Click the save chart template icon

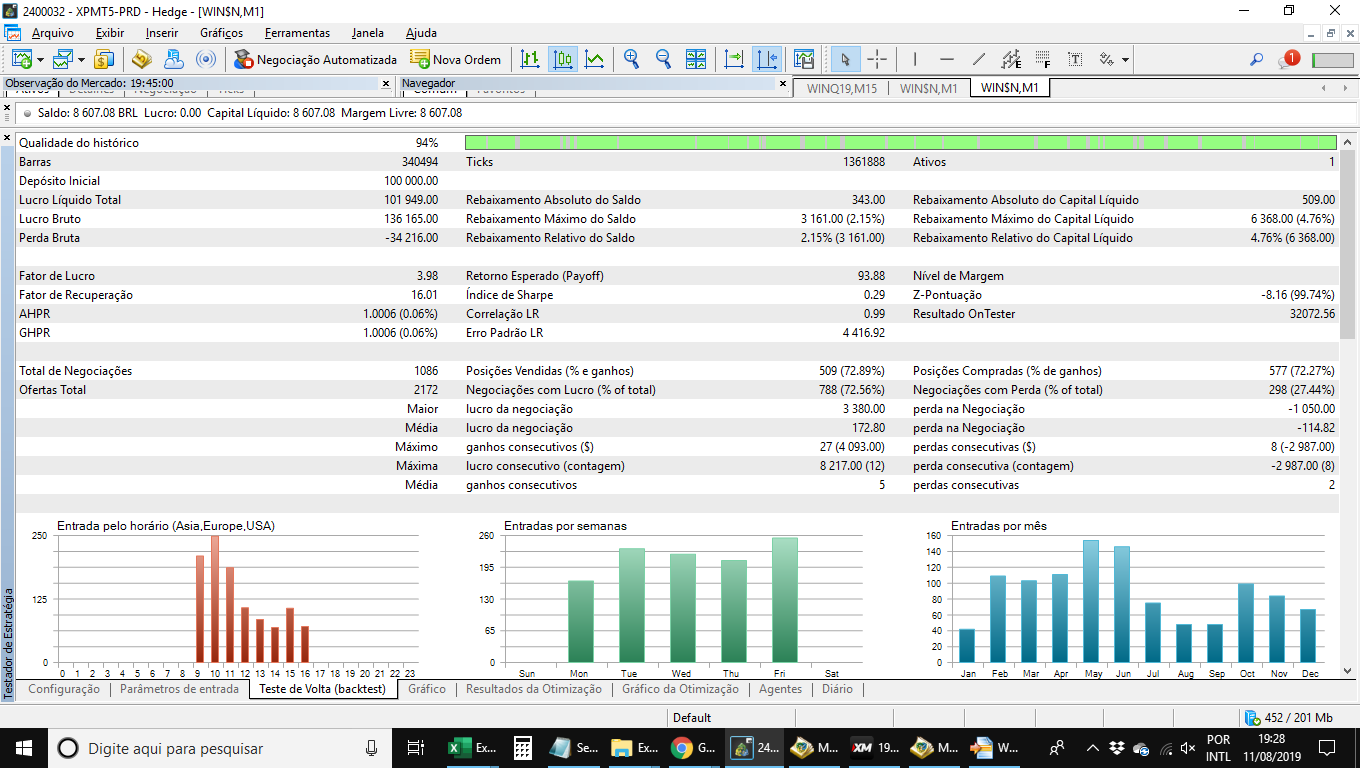(x=803, y=59)
